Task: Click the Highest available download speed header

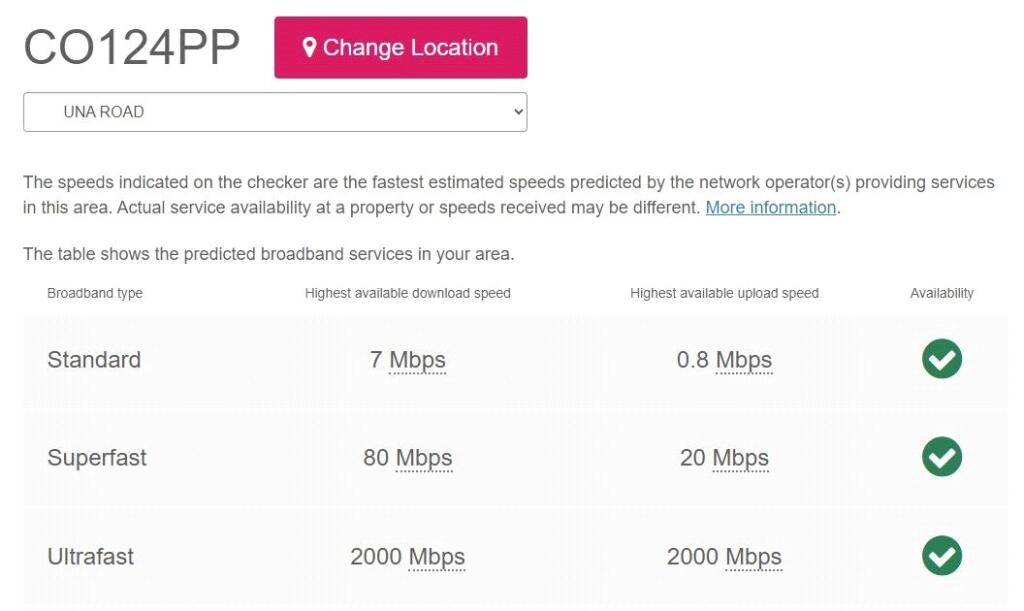Action: [x=408, y=293]
